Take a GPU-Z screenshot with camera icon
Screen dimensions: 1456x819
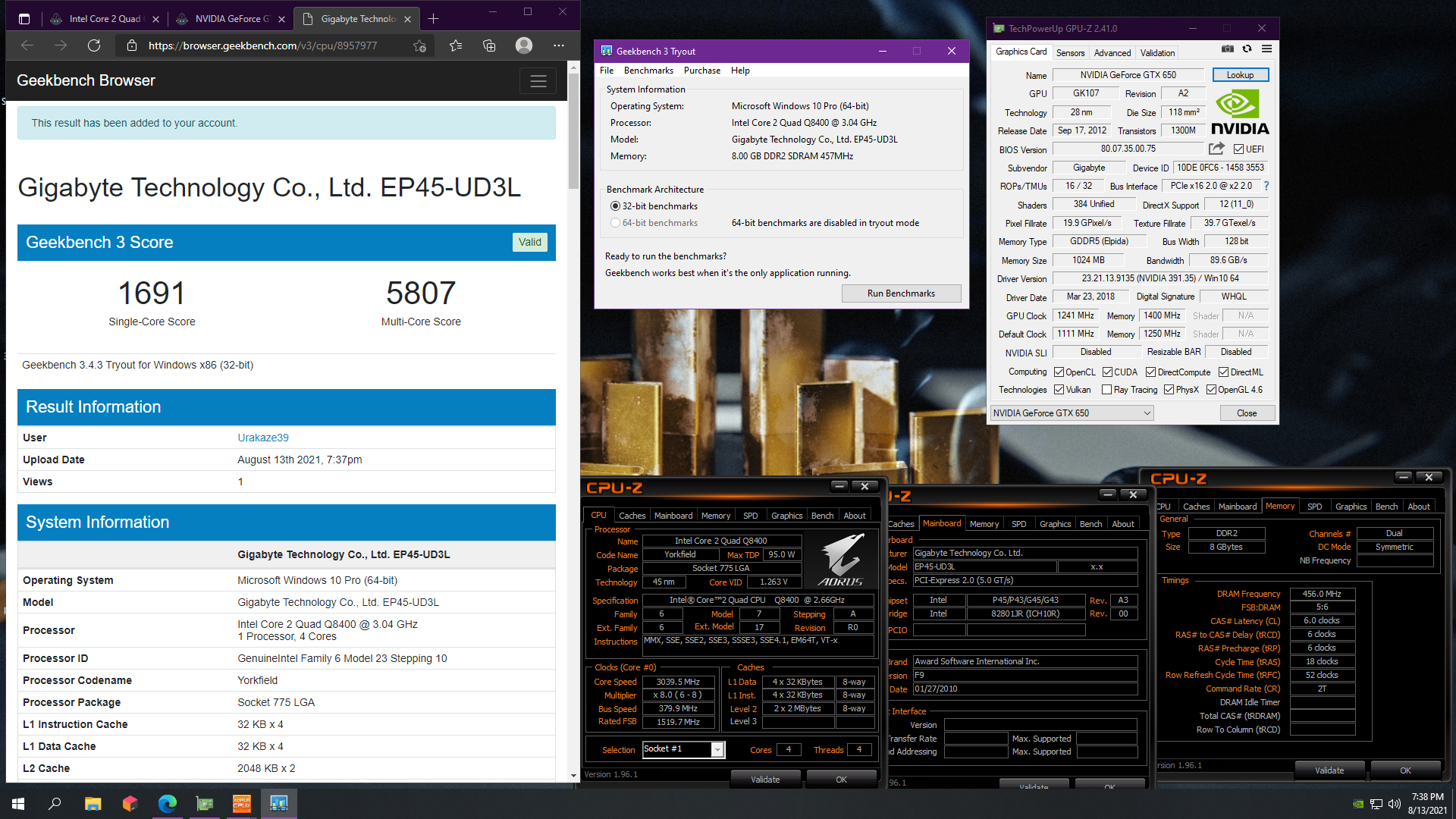[x=1227, y=49]
